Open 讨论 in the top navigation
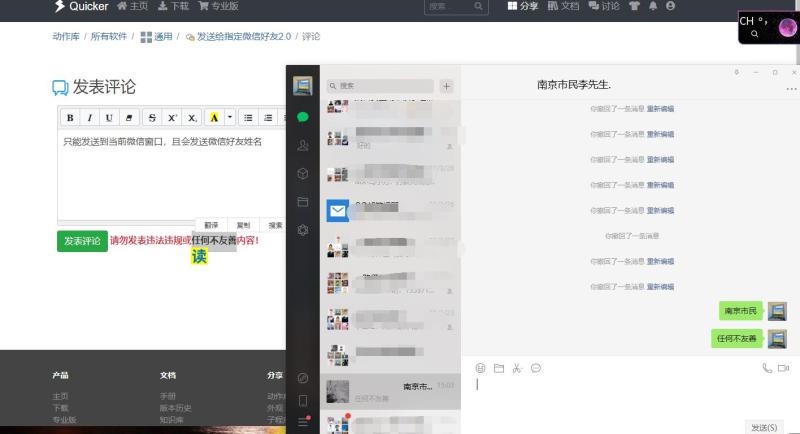The width and height of the screenshot is (800, 434). point(604,6)
